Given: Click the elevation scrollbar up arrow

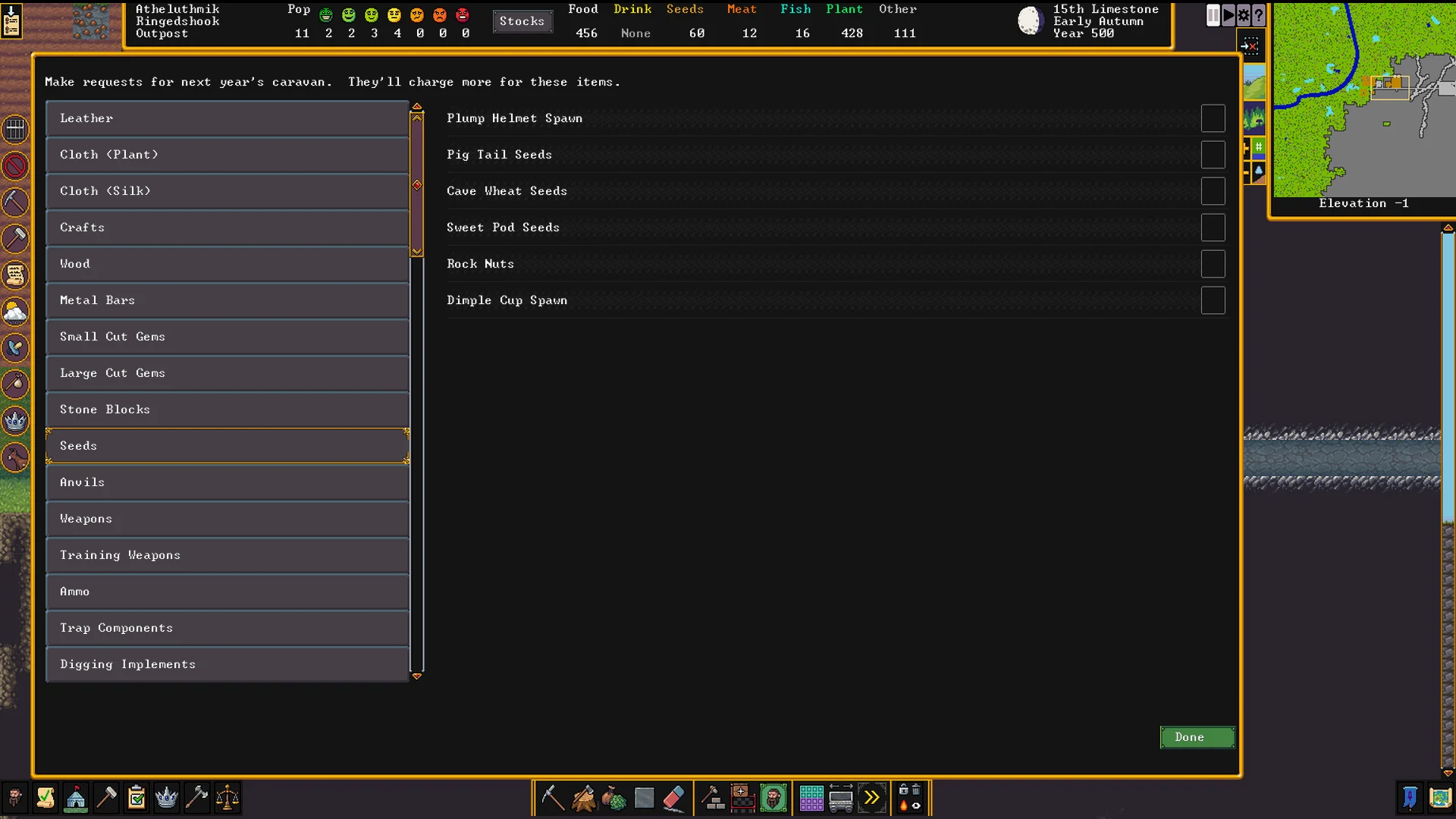Looking at the screenshot, I should point(1448,227).
